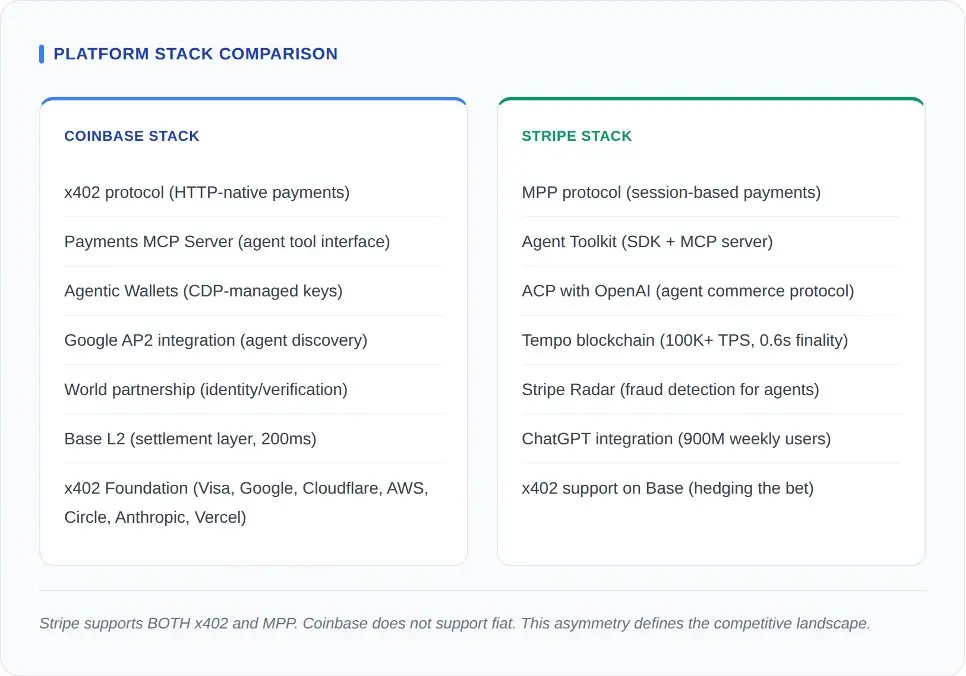Select the Agentic Wallets row
The image size is (966, 676).
point(203,291)
